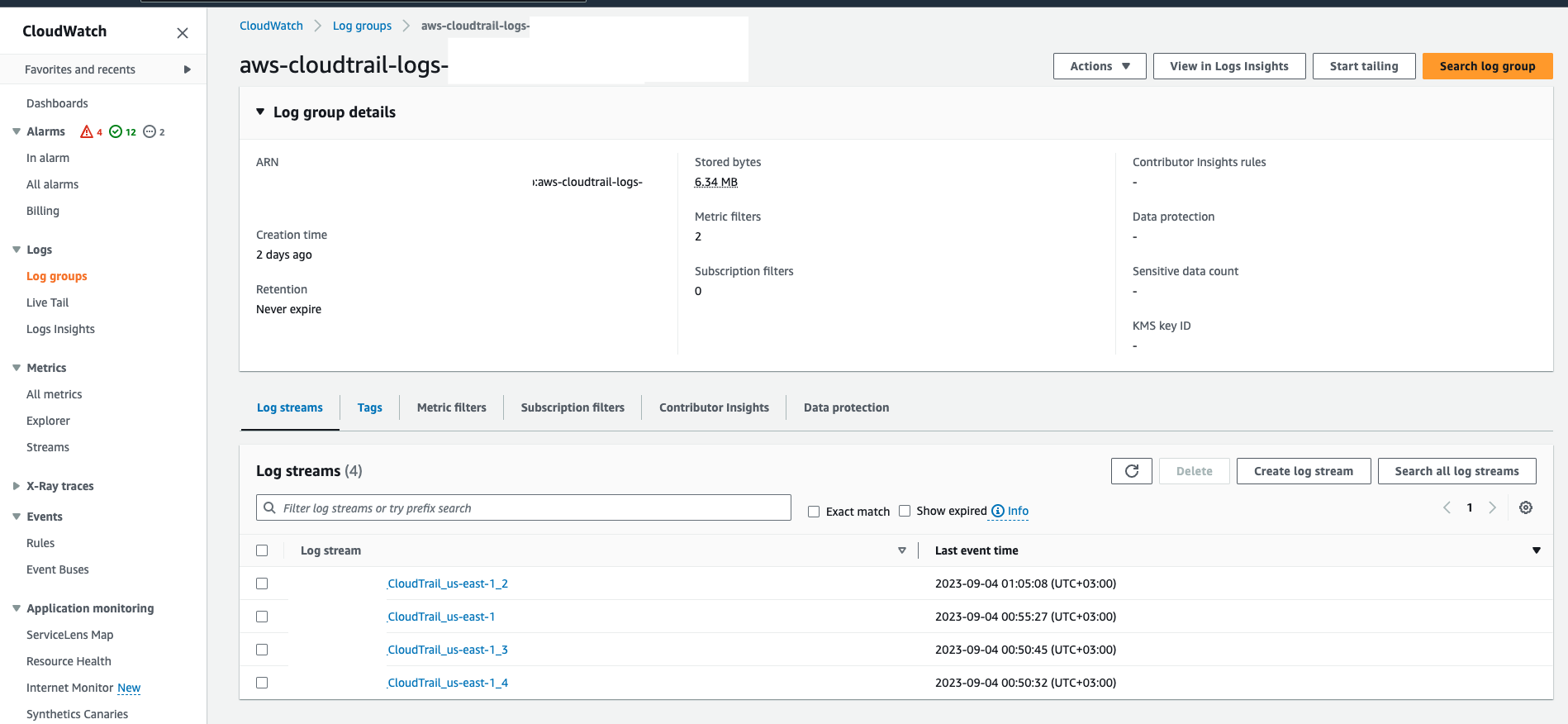Click the Create log stream button
The image size is (1568, 724).
(1304, 471)
